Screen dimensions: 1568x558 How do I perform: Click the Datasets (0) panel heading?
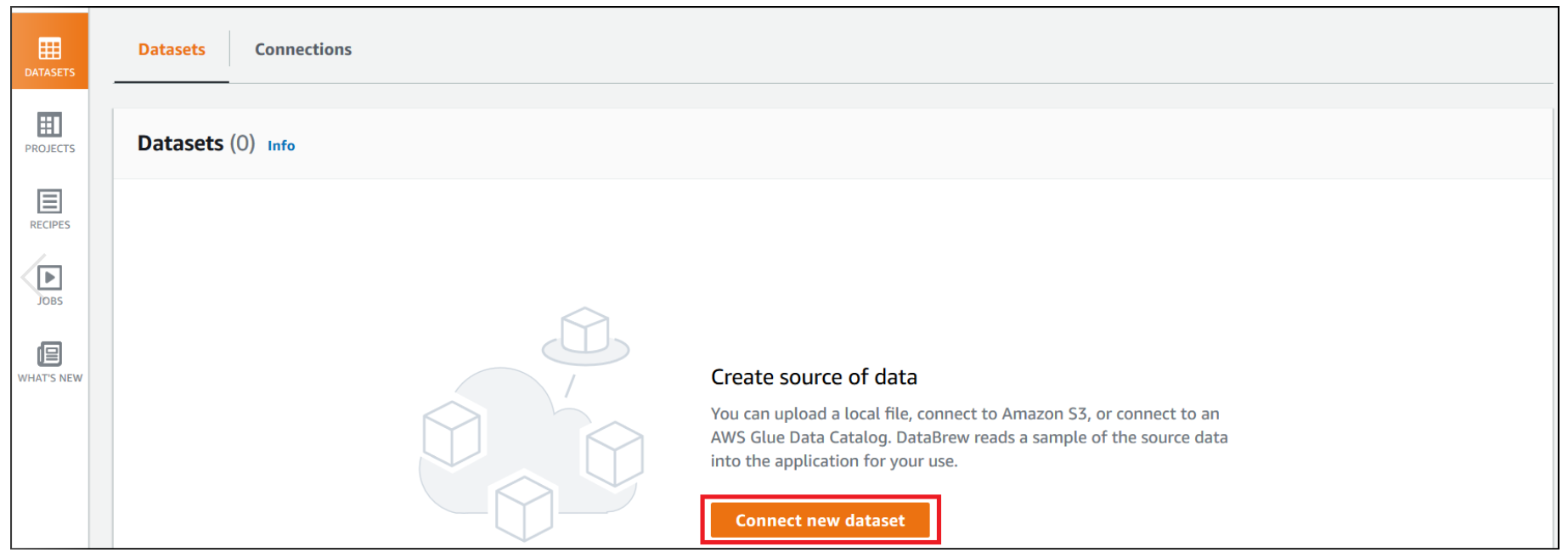point(196,144)
